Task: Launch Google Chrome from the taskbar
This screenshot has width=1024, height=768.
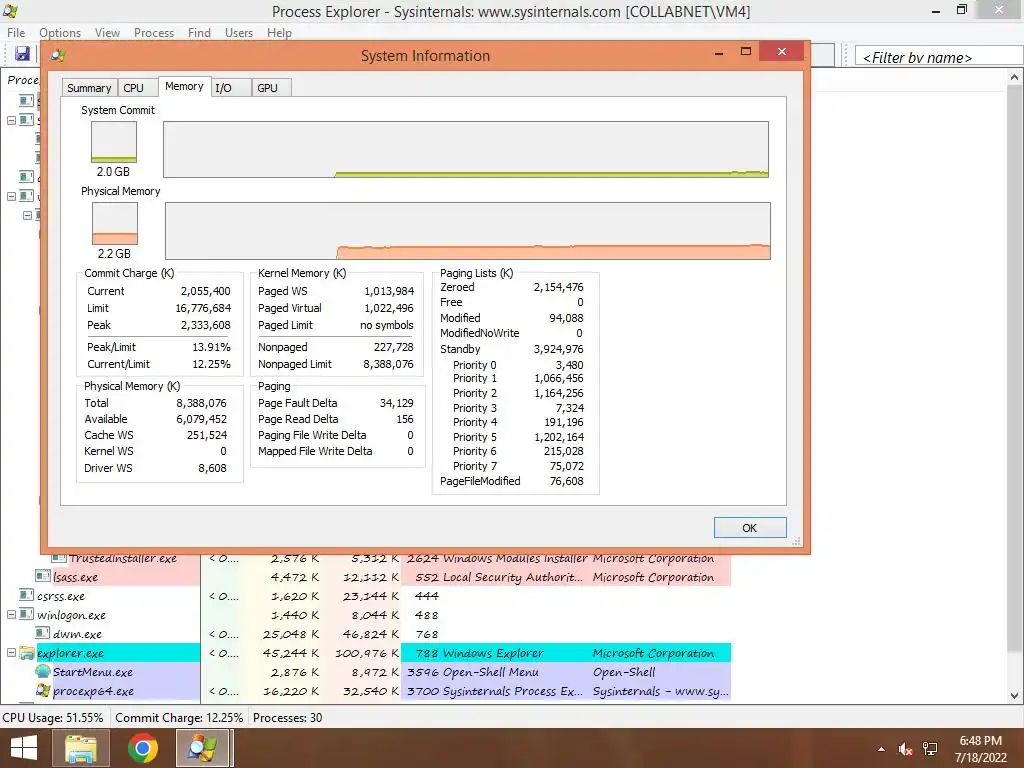Action: (x=142, y=748)
